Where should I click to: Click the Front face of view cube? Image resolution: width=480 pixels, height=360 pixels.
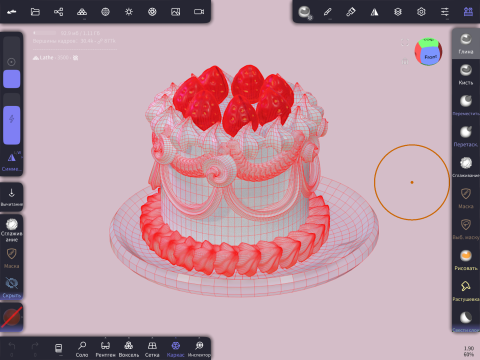(x=431, y=57)
